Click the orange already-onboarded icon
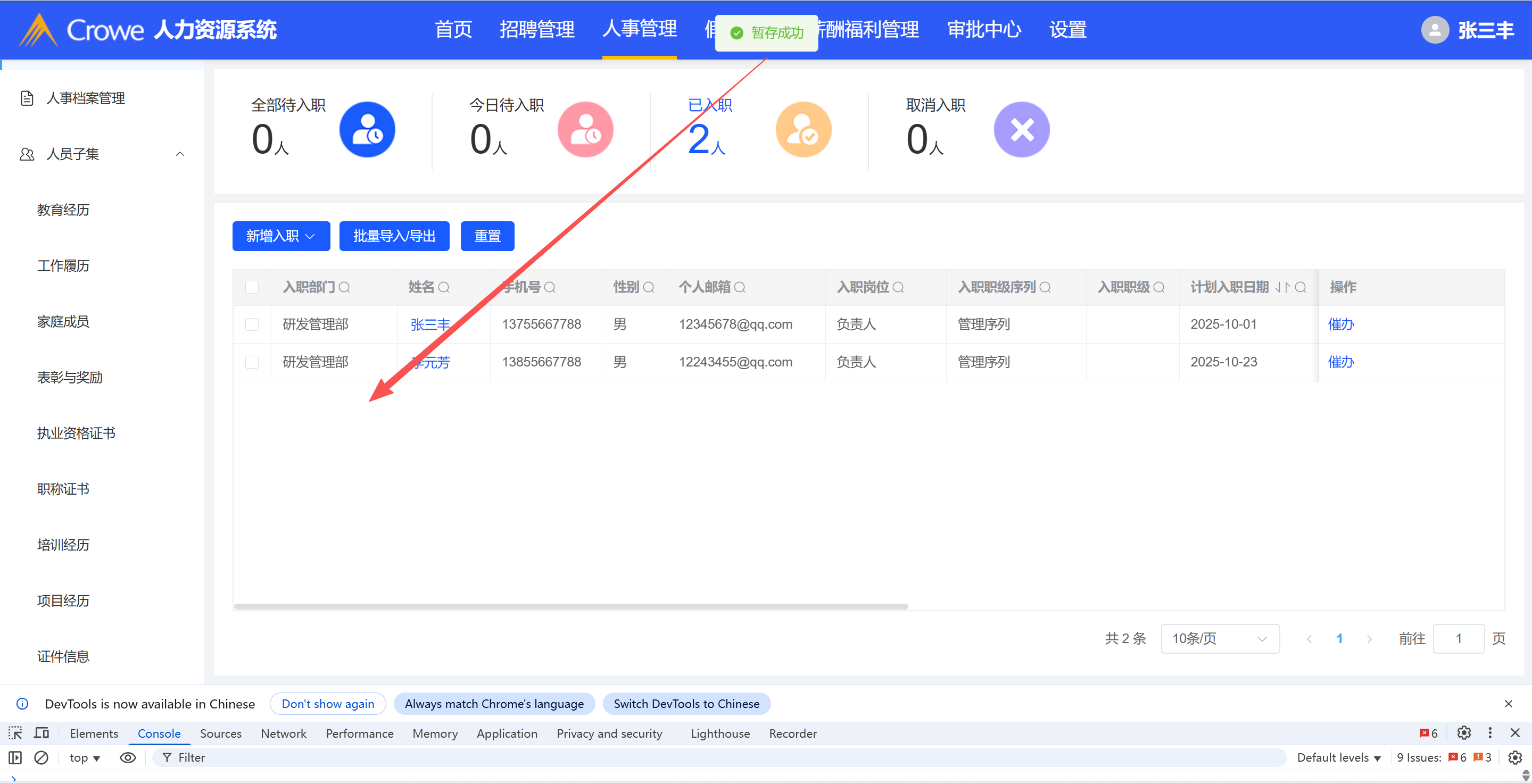The width and height of the screenshot is (1532, 784). click(803, 130)
